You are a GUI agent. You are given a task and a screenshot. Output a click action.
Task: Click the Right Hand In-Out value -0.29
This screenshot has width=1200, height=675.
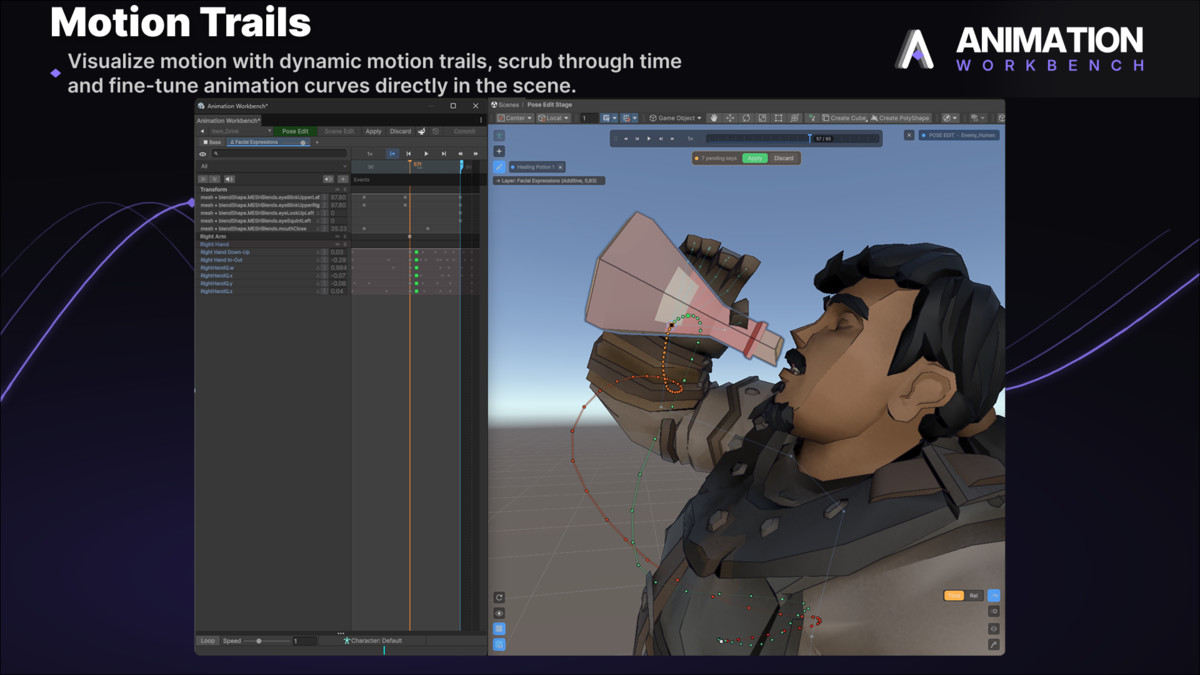coord(339,260)
